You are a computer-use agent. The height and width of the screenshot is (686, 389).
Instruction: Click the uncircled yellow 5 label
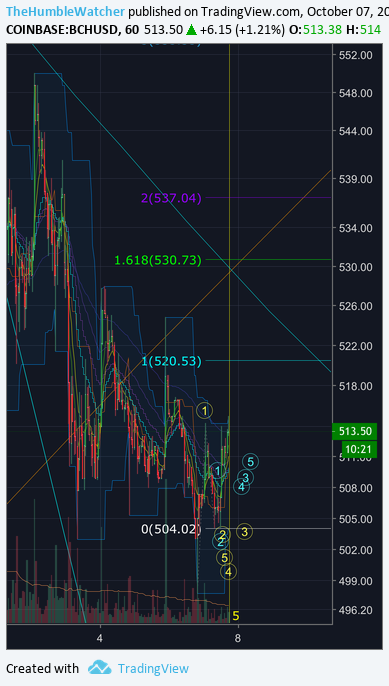[236, 616]
